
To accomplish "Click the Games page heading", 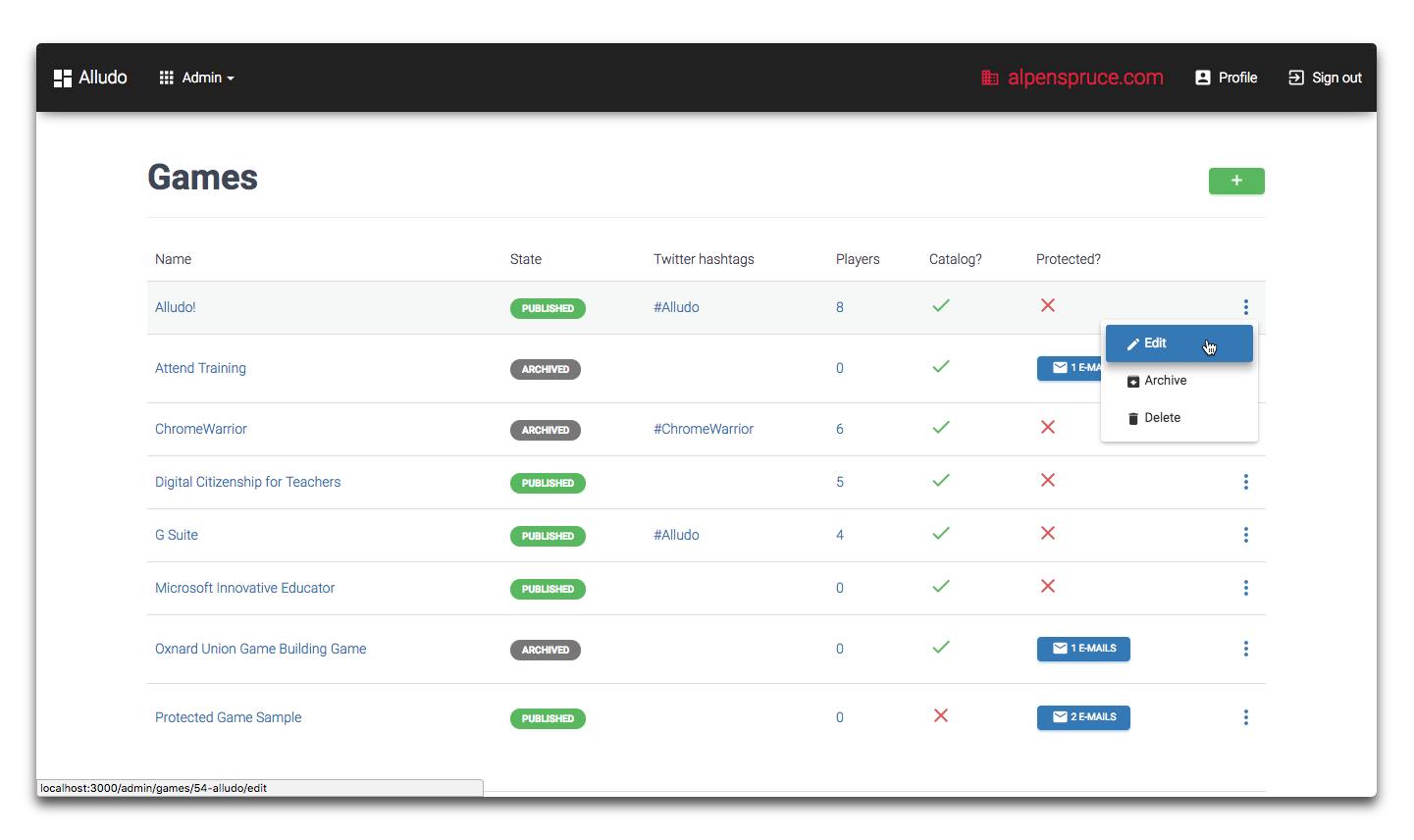I will (203, 178).
